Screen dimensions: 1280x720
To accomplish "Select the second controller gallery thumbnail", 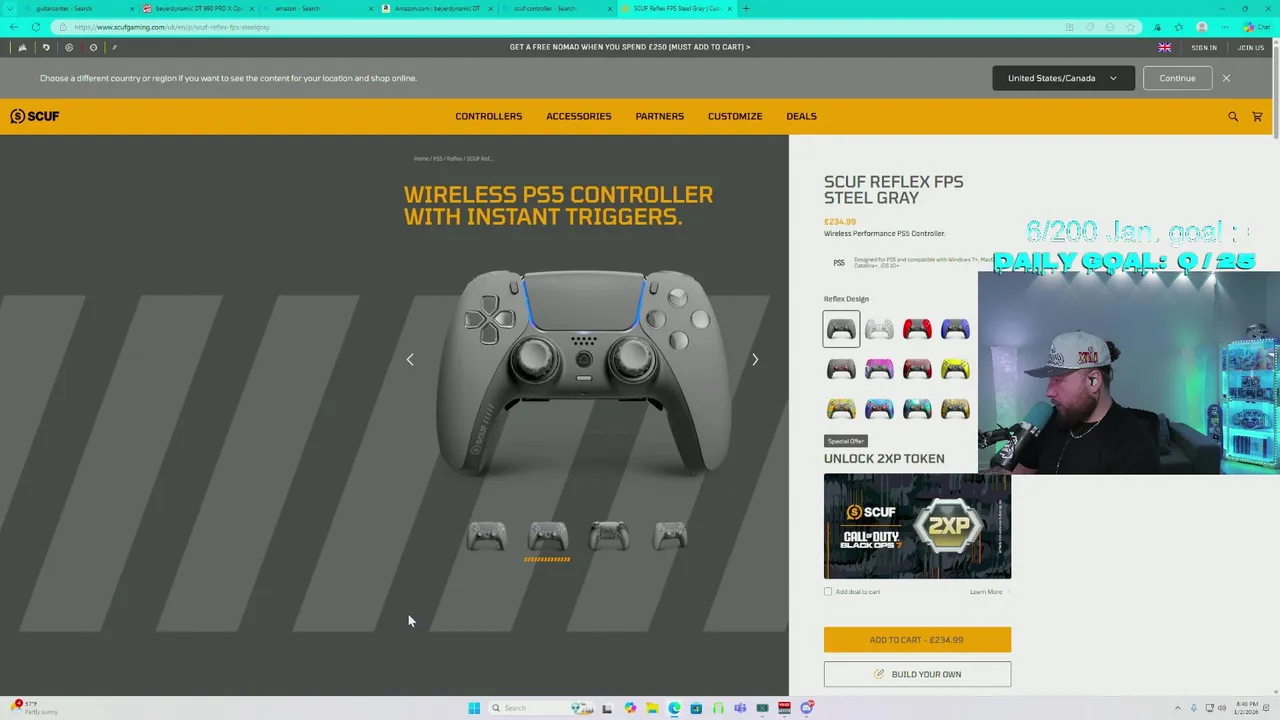I will click(x=548, y=537).
